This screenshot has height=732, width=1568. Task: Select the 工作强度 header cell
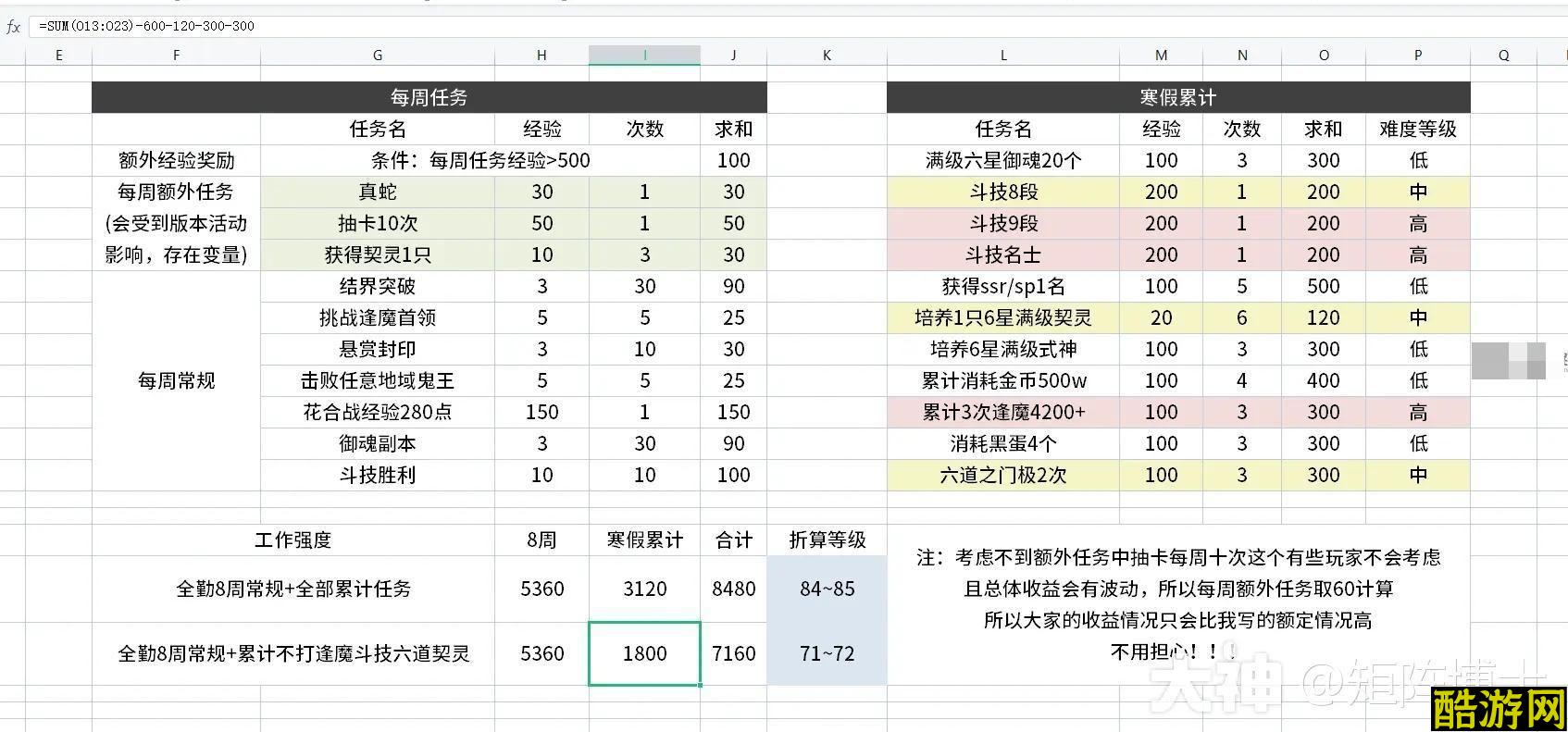293,540
